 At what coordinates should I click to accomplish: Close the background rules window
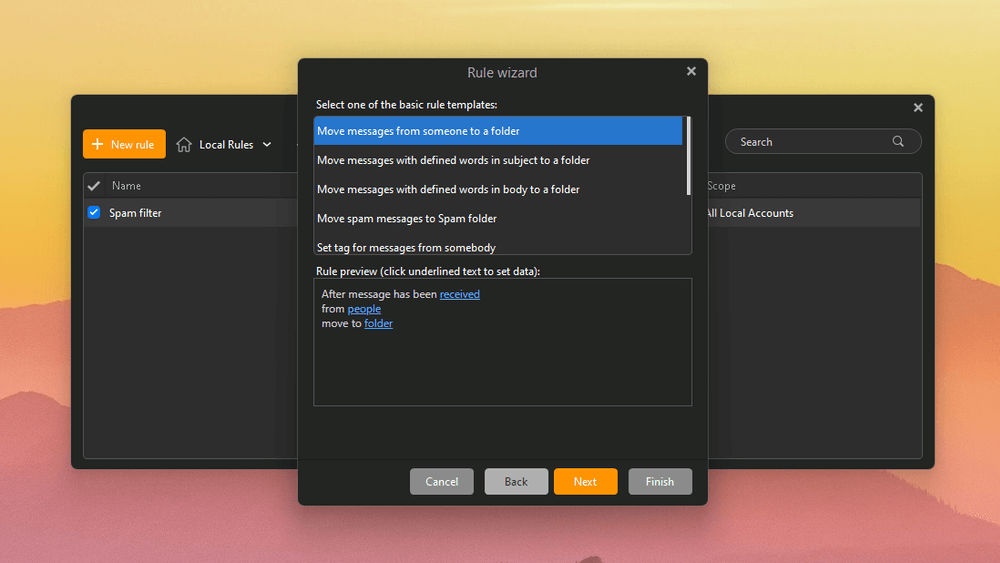[918, 108]
